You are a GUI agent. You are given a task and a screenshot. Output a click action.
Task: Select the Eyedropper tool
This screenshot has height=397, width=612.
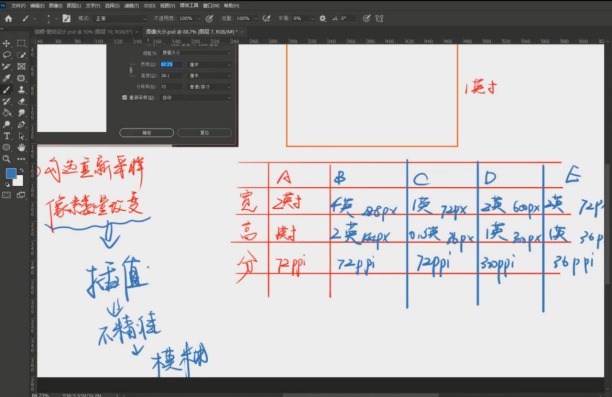(x=7, y=78)
